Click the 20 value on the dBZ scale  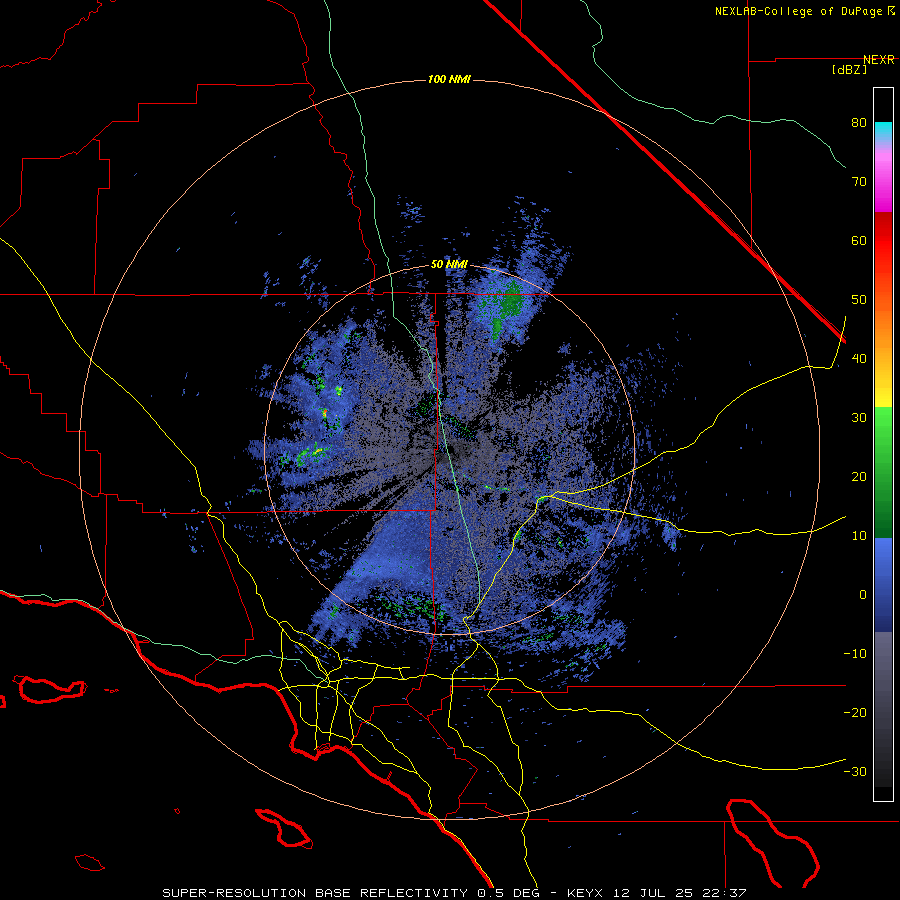tap(859, 477)
